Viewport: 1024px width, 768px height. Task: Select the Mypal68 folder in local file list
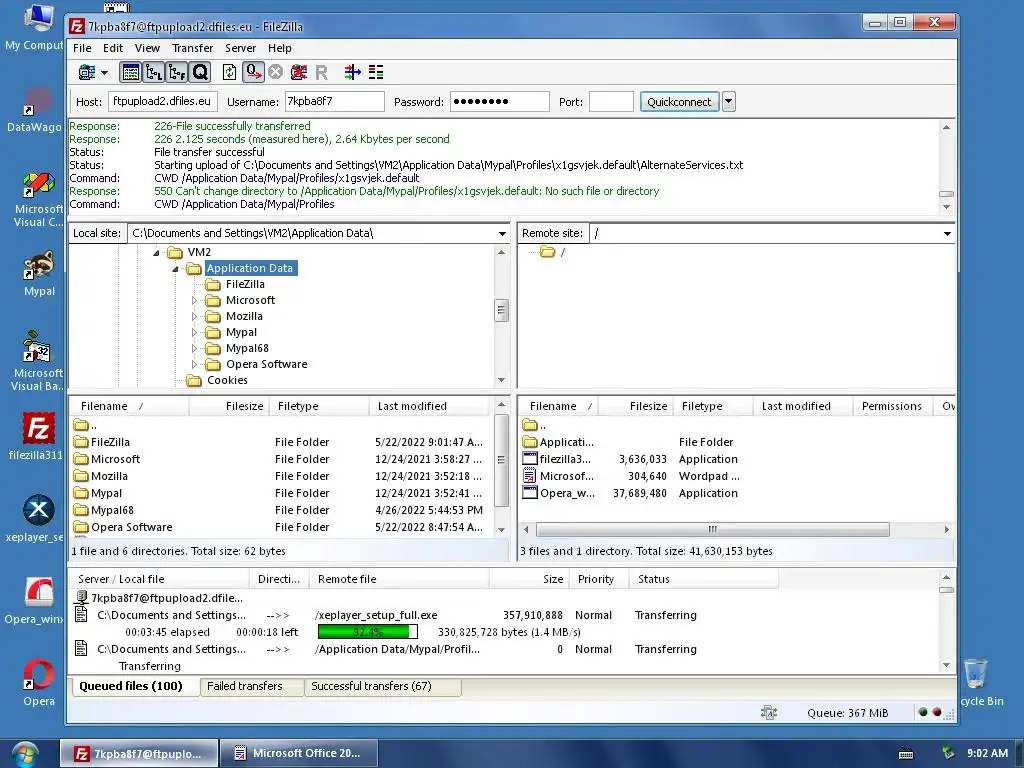(281, 510)
